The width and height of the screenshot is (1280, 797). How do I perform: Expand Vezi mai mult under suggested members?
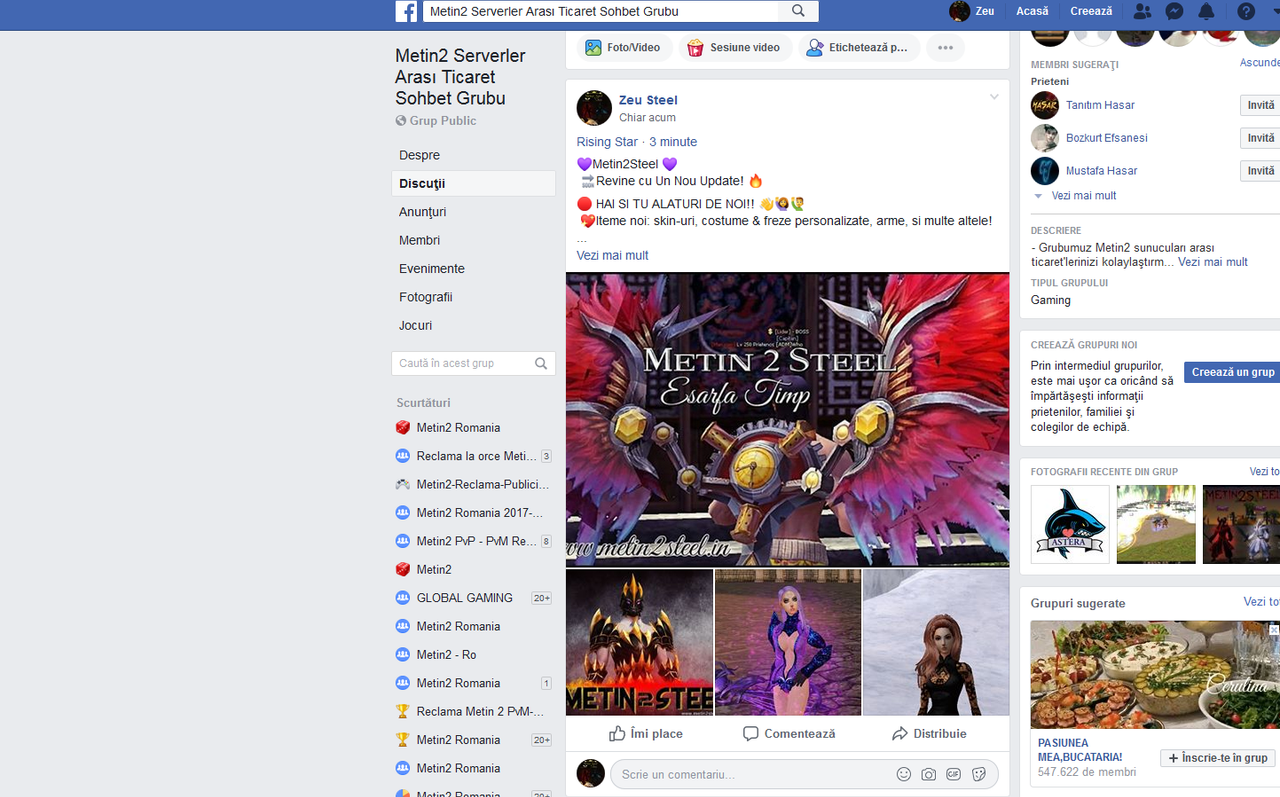click(x=1084, y=196)
